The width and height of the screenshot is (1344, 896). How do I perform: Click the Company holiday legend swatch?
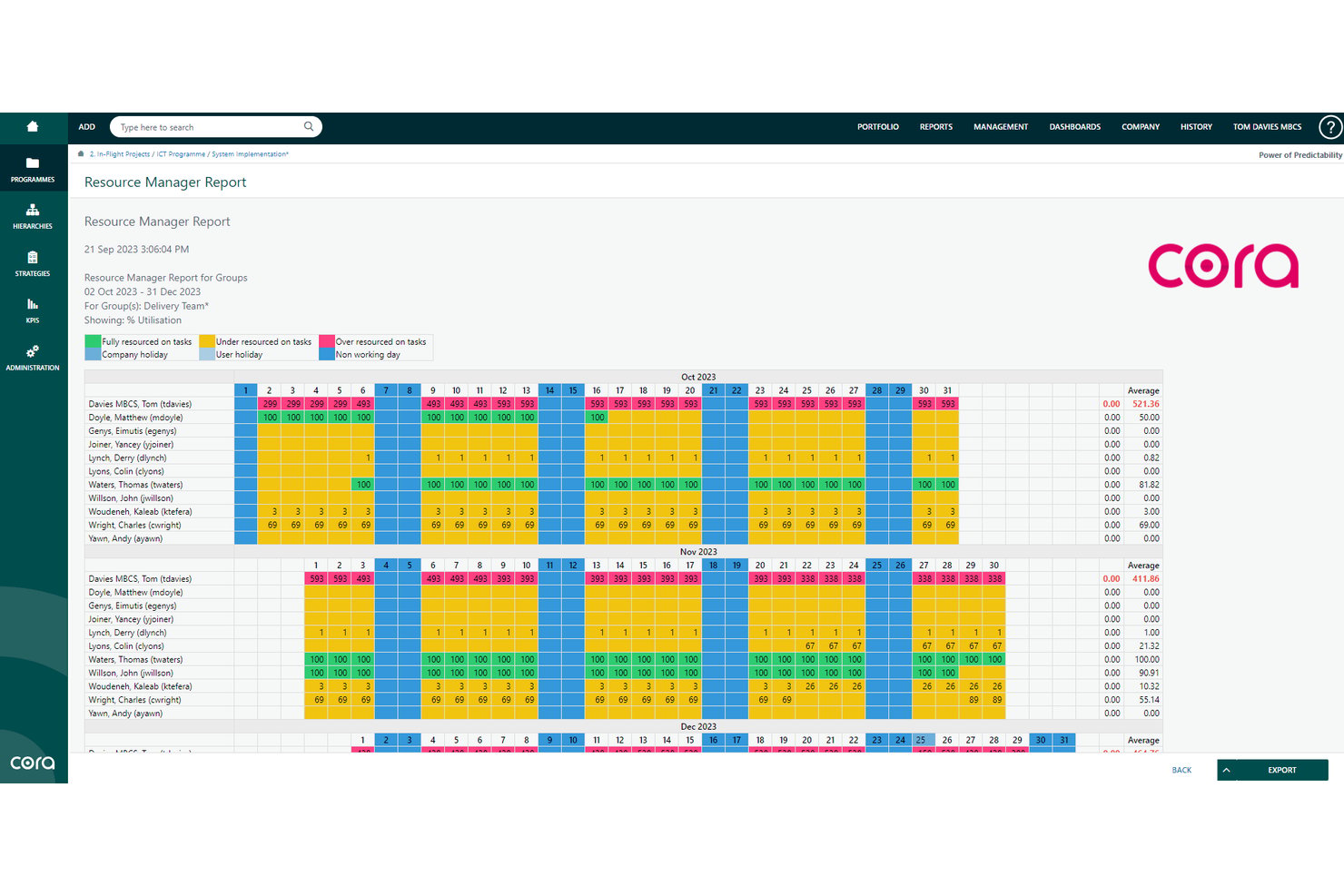[x=93, y=354]
